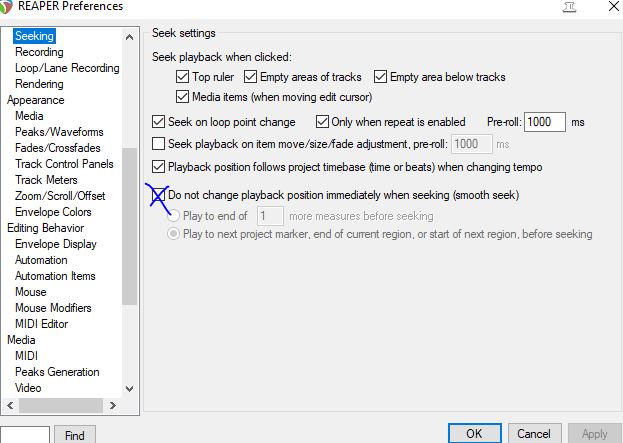This screenshot has height=443, width=623.
Task: Open Track Control Panels page
Action: (x=64, y=164)
